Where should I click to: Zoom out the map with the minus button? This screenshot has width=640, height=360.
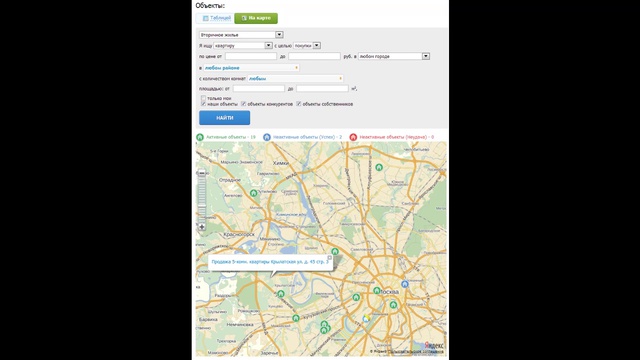point(202,173)
